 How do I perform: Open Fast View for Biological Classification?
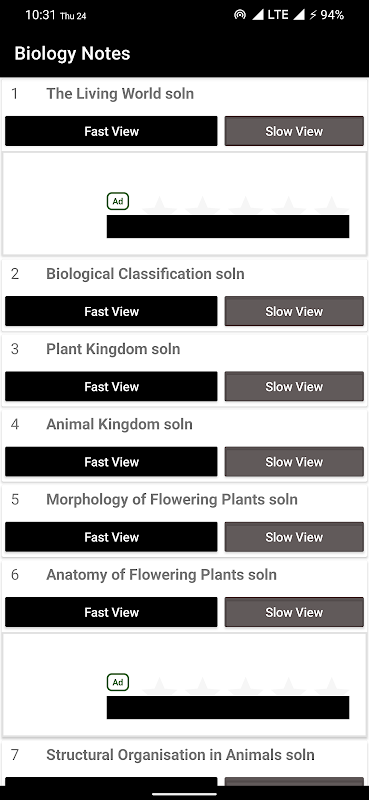coord(111,311)
